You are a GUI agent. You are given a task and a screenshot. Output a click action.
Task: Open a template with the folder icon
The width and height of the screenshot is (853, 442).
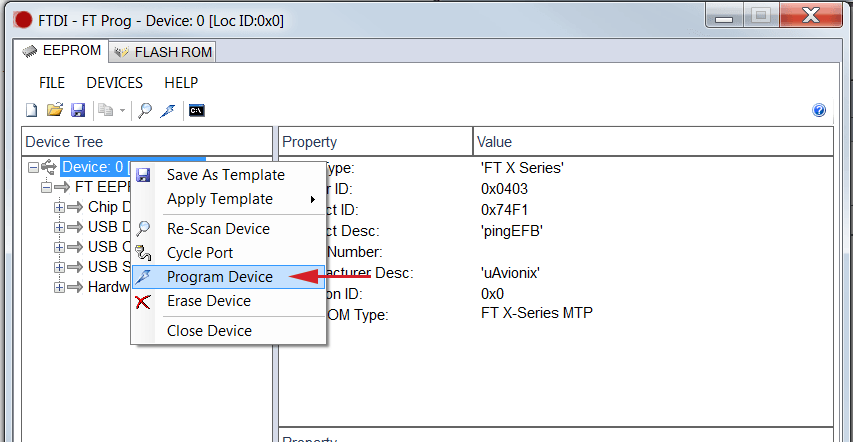[55, 110]
